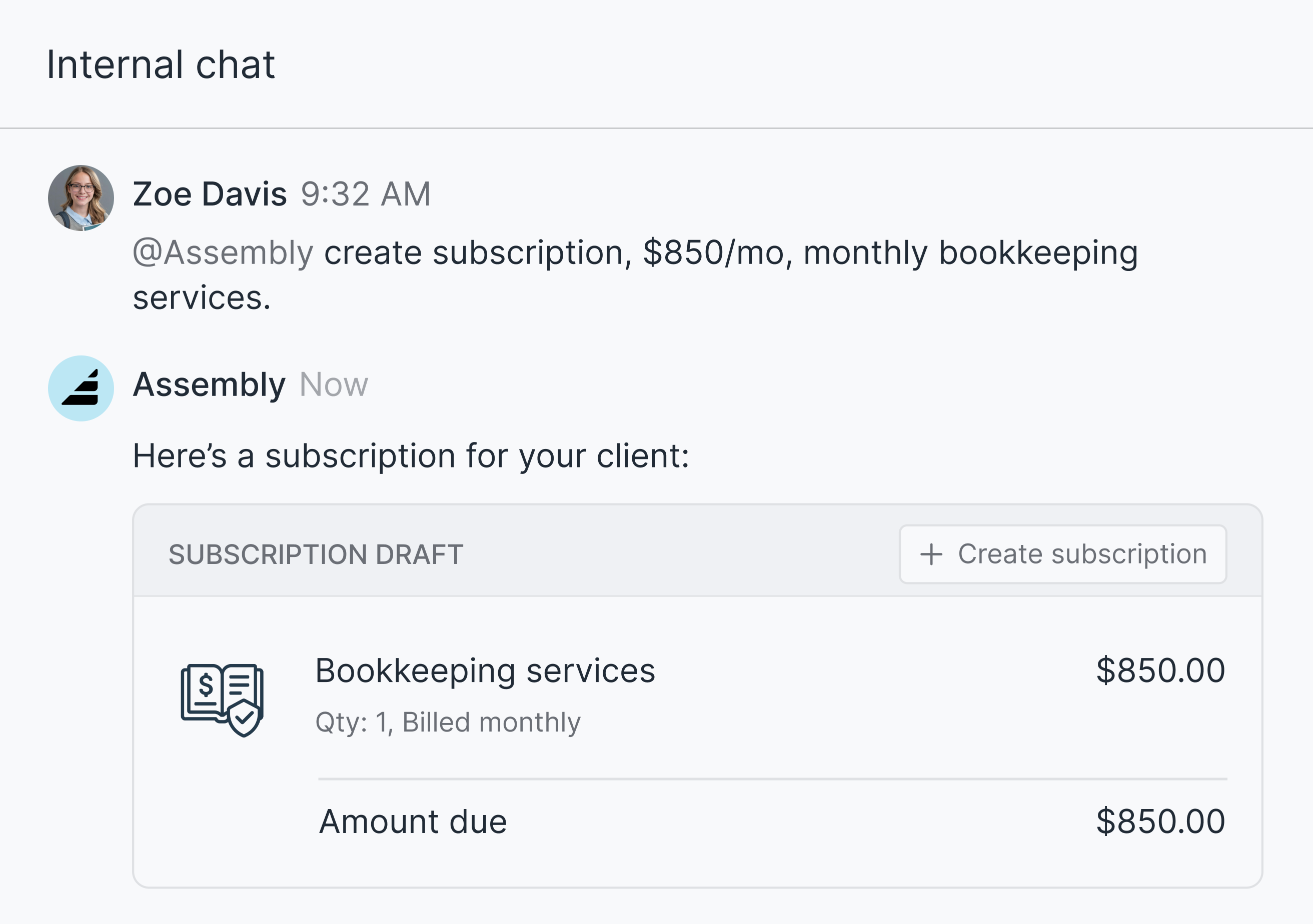1313x924 pixels.
Task: Click the Assembly sender name
Action: (x=209, y=384)
